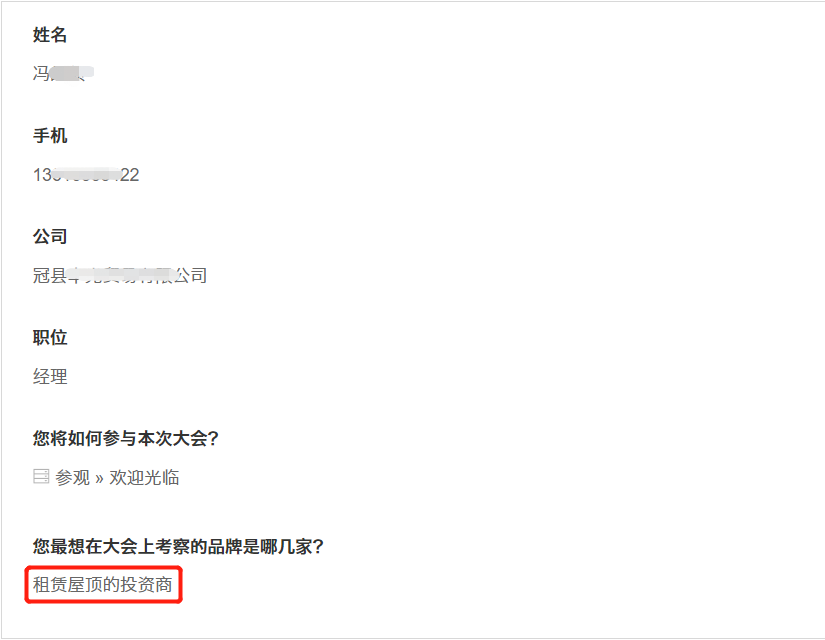Click the question 您将如何参与本次大会?
The image size is (825, 640).
tap(126, 438)
